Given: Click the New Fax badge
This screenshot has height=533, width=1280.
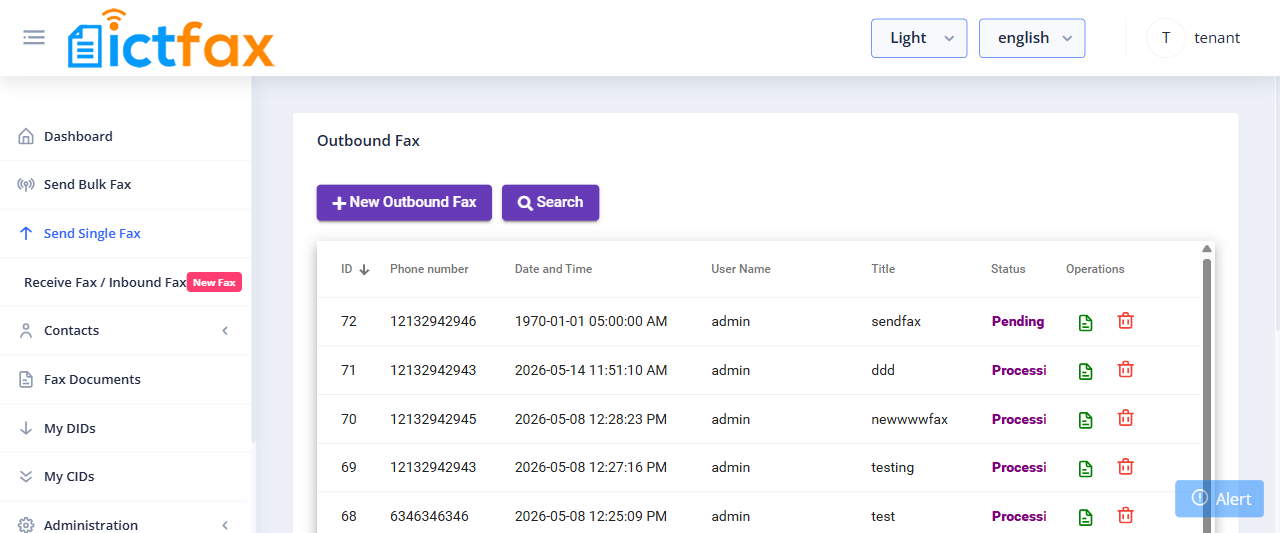Looking at the screenshot, I should [x=215, y=282].
